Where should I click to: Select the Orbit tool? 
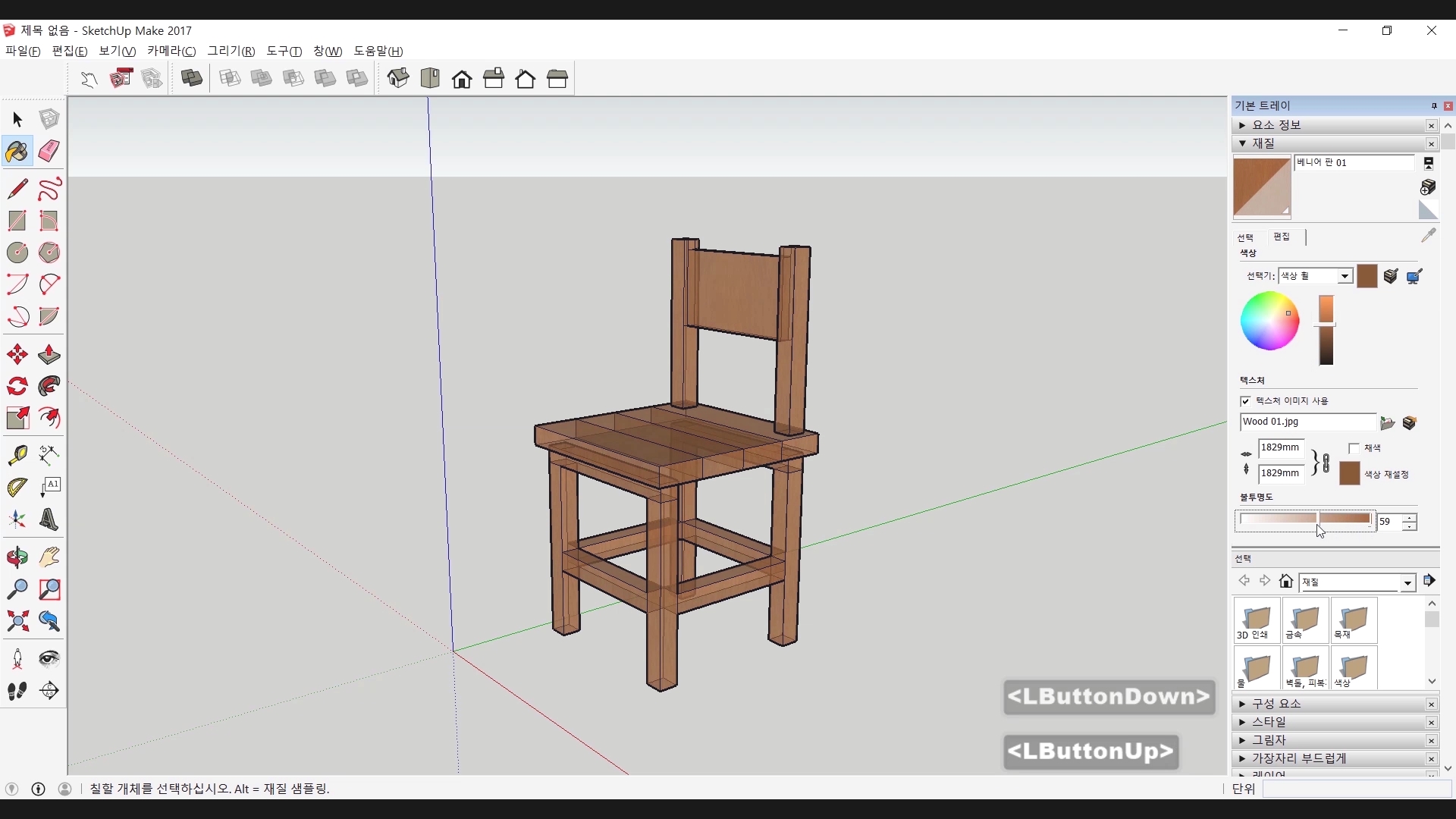coord(17,557)
